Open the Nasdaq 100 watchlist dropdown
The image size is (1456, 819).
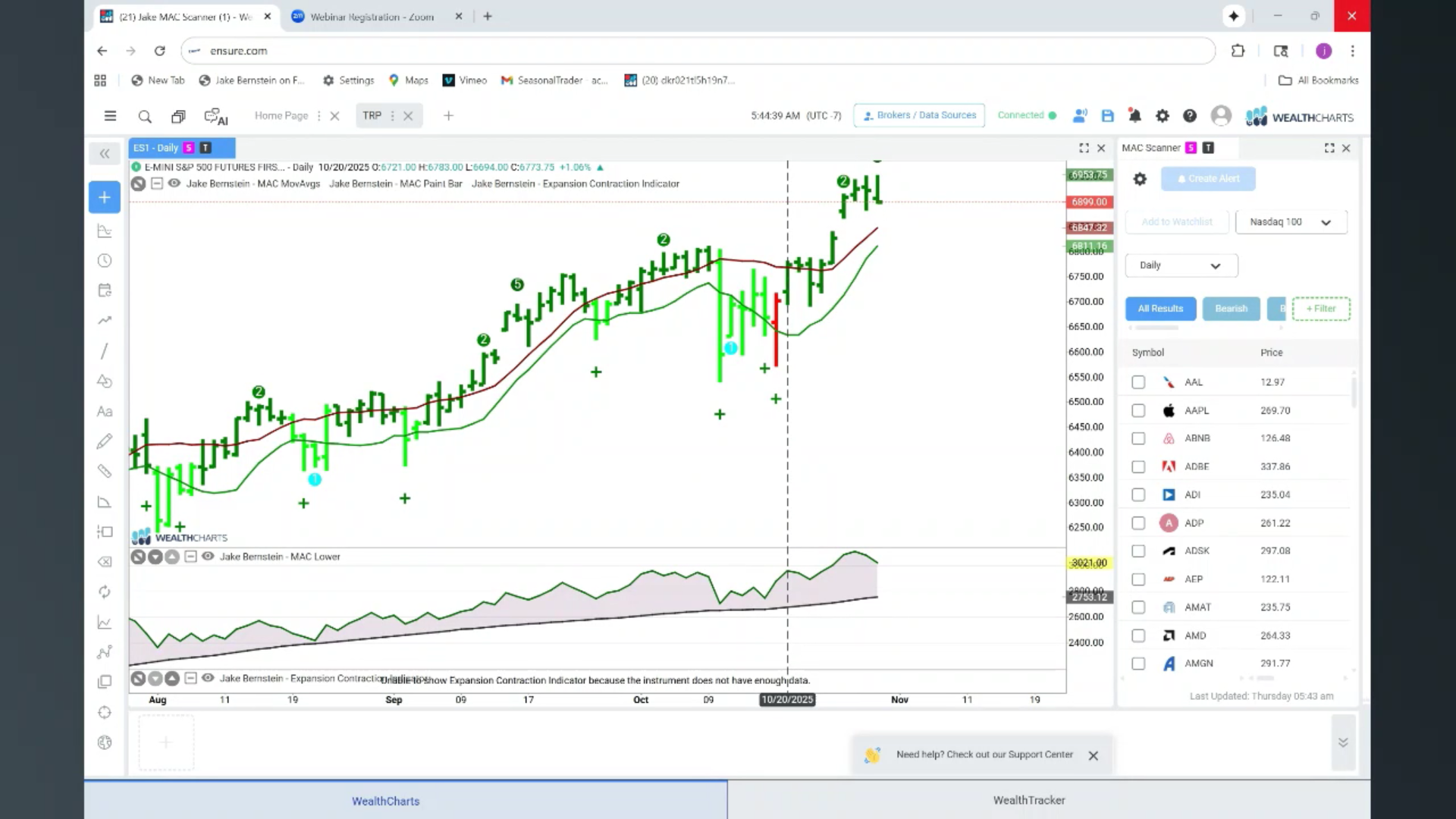pyautogui.click(x=1291, y=222)
